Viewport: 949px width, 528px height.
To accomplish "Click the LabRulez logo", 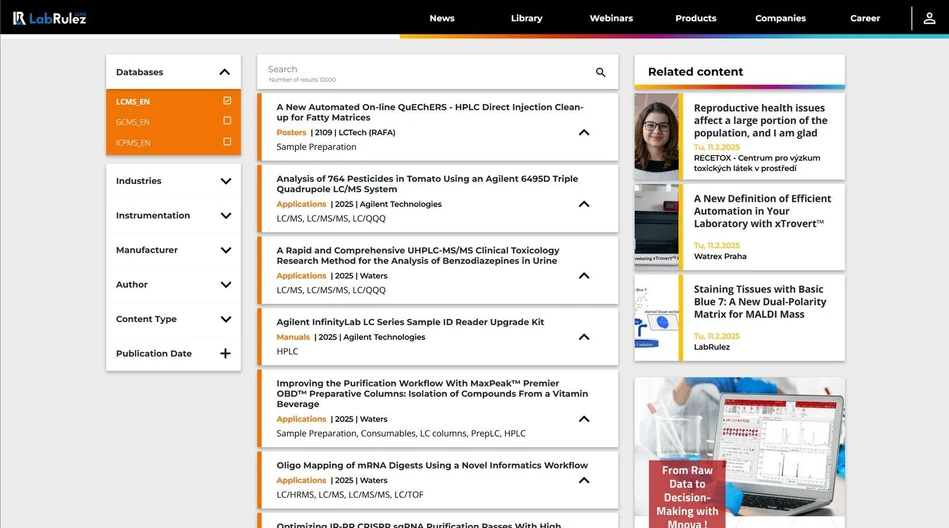I will pyautogui.click(x=49, y=18).
